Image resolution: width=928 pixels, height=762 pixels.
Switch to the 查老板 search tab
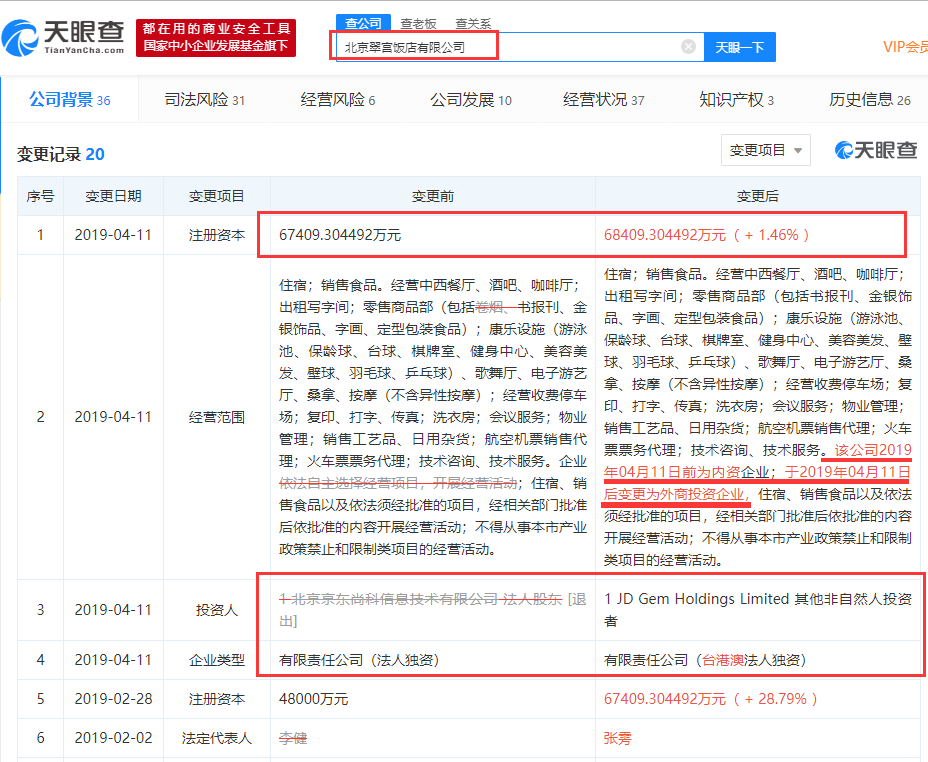pyautogui.click(x=418, y=24)
